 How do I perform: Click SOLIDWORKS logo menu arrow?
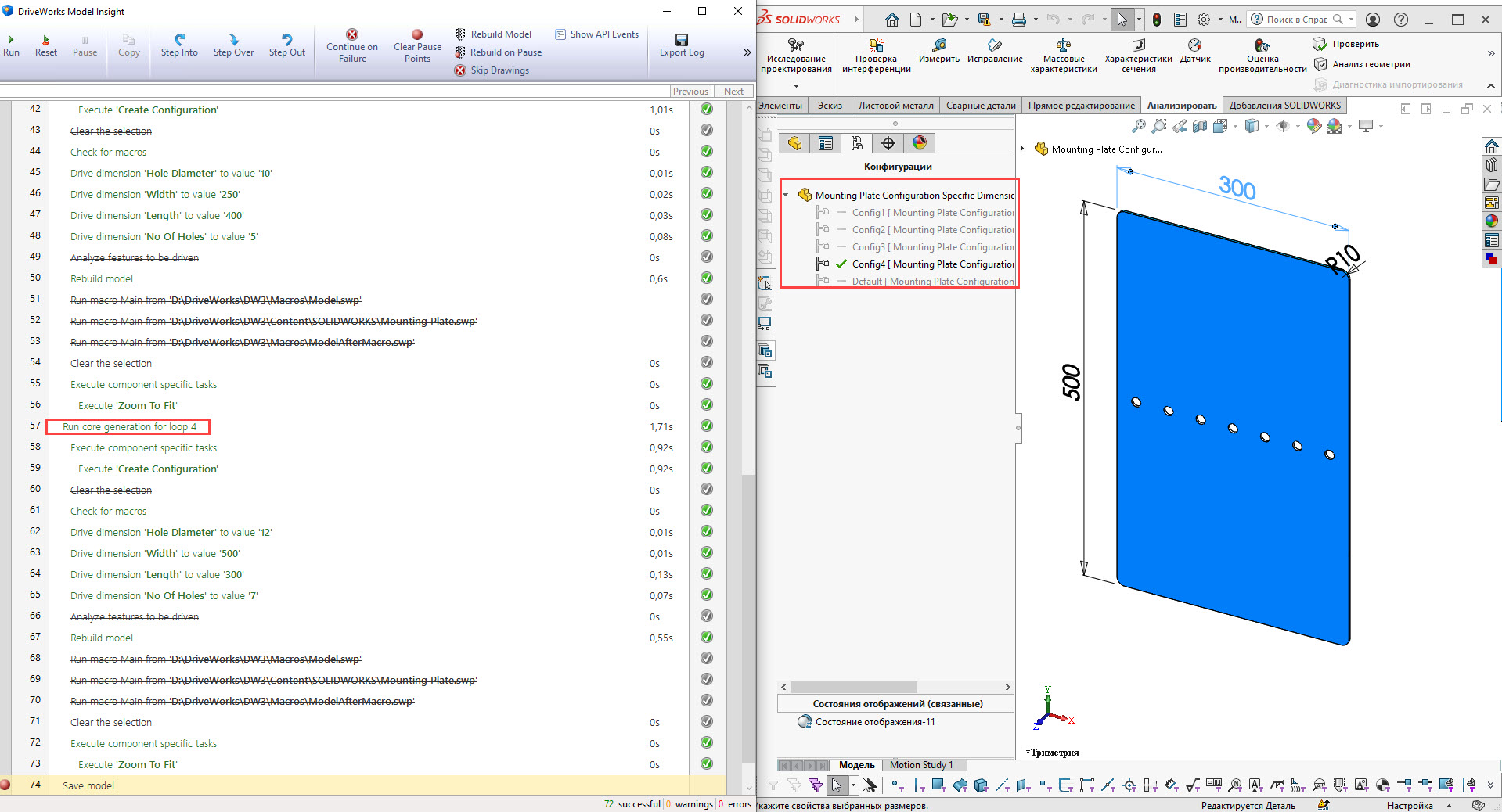pyautogui.click(x=856, y=20)
